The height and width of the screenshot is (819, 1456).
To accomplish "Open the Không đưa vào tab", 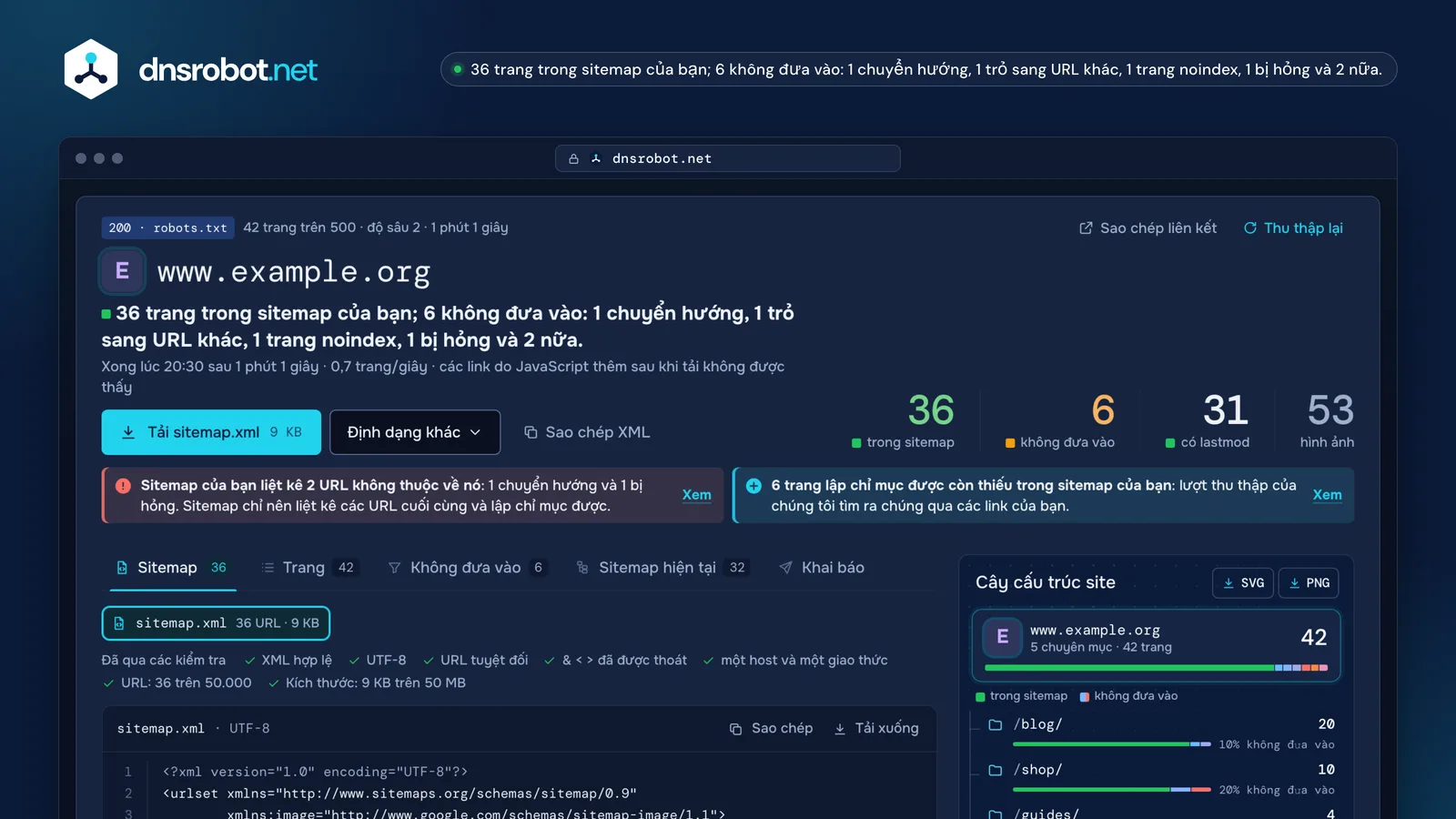I will pos(468,568).
